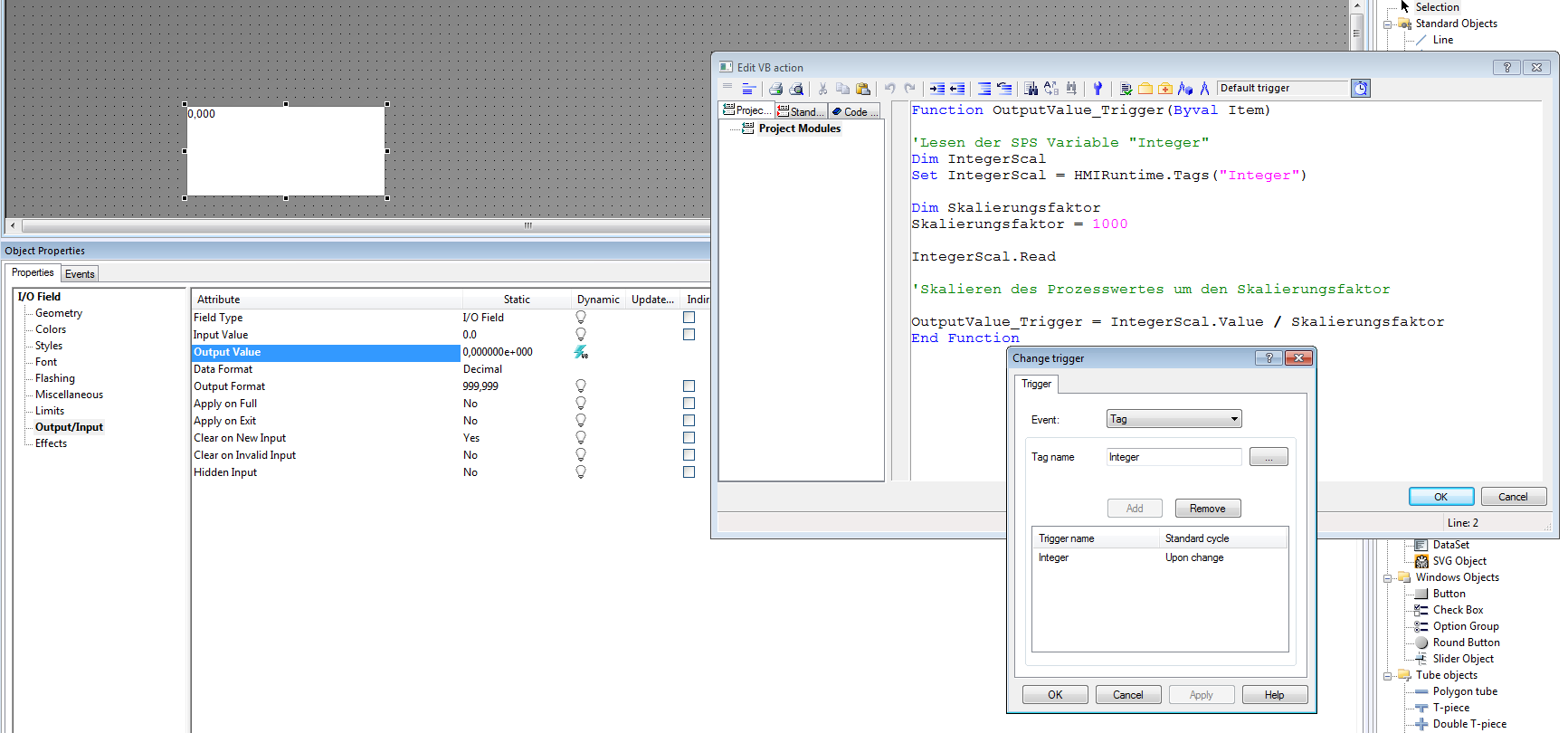This screenshot has width=1568, height=733.
Task: Click the indent lines icon
Action: (x=937, y=89)
